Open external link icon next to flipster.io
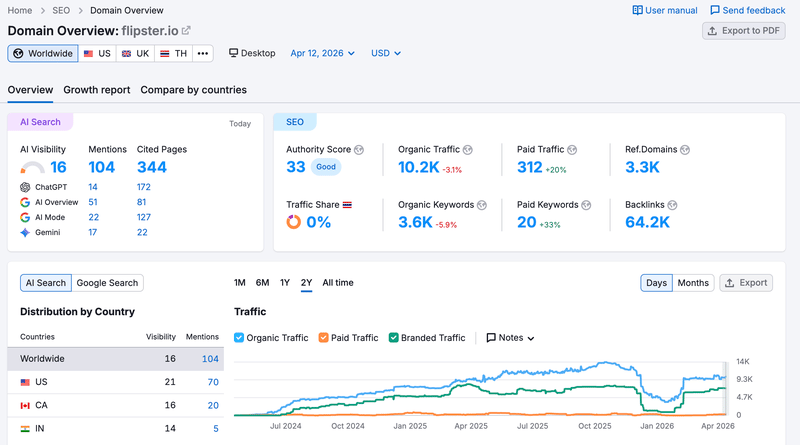800x445 pixels. pos(186,31)
